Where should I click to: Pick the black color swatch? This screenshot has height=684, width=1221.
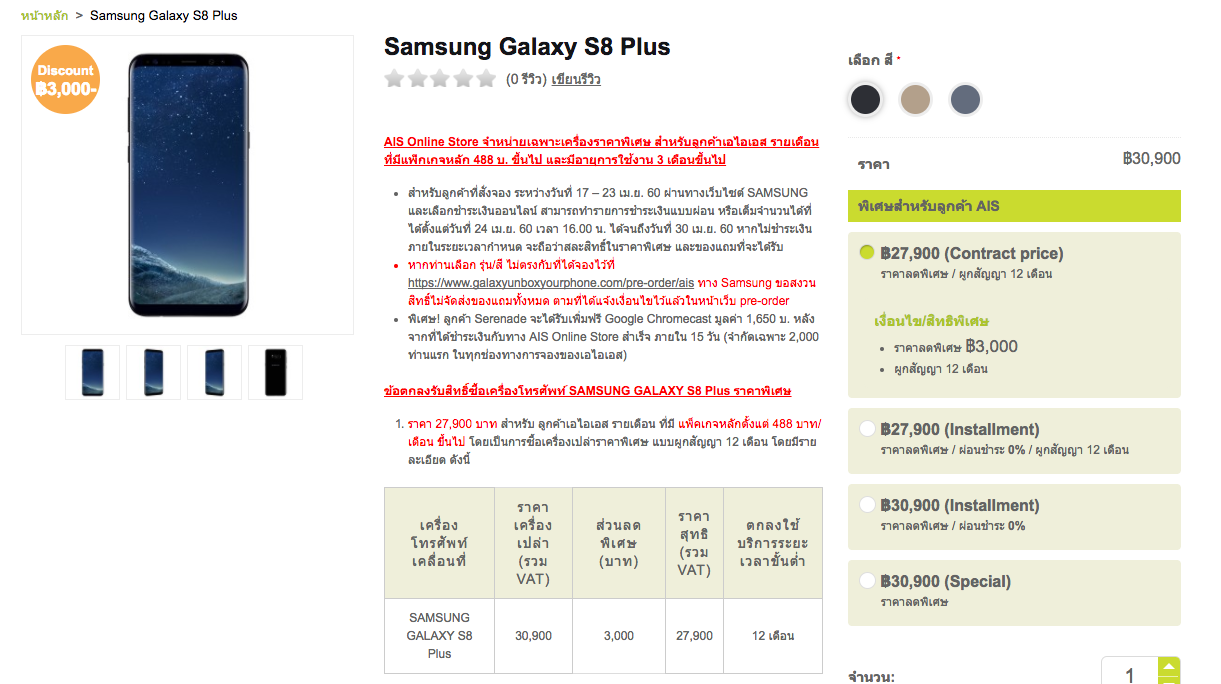click(866, 99)
